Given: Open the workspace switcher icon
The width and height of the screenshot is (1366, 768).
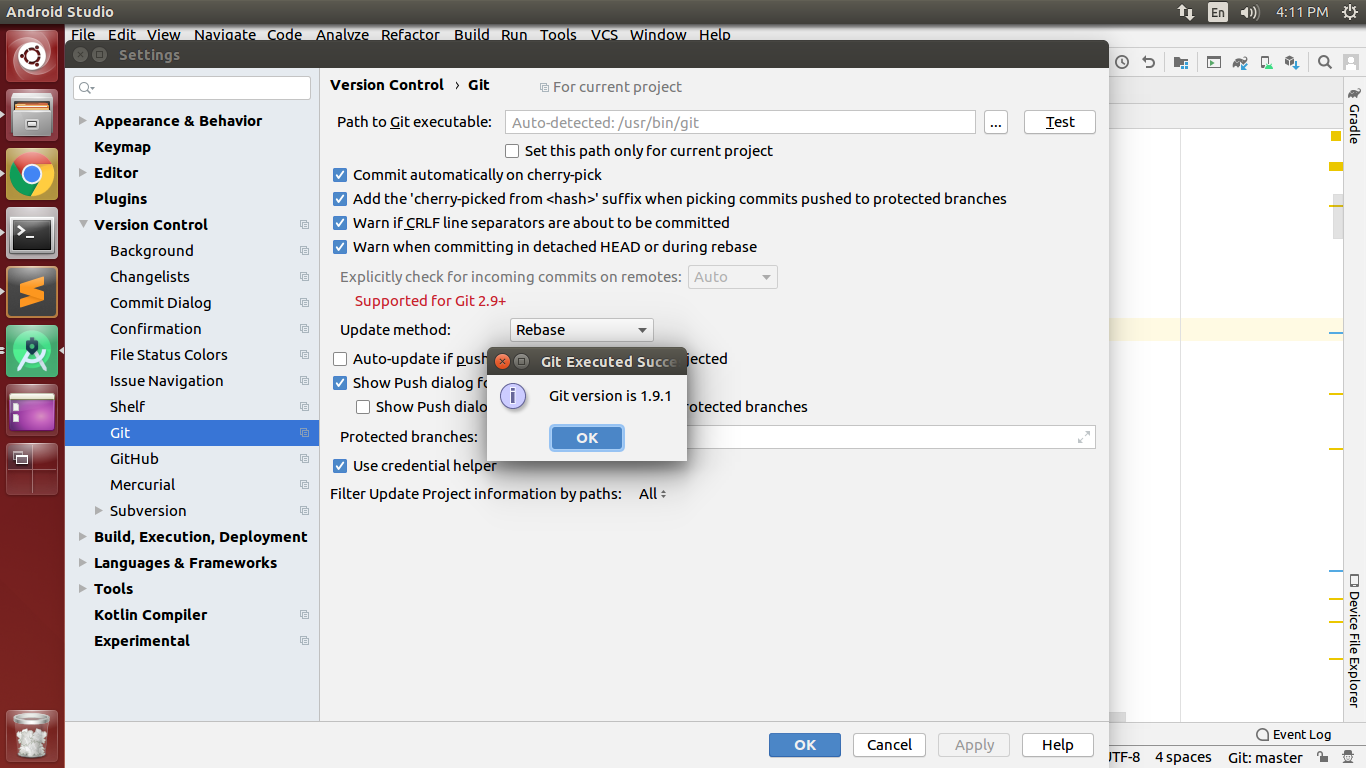Looking at the screenshot, I should click(32, 469).
